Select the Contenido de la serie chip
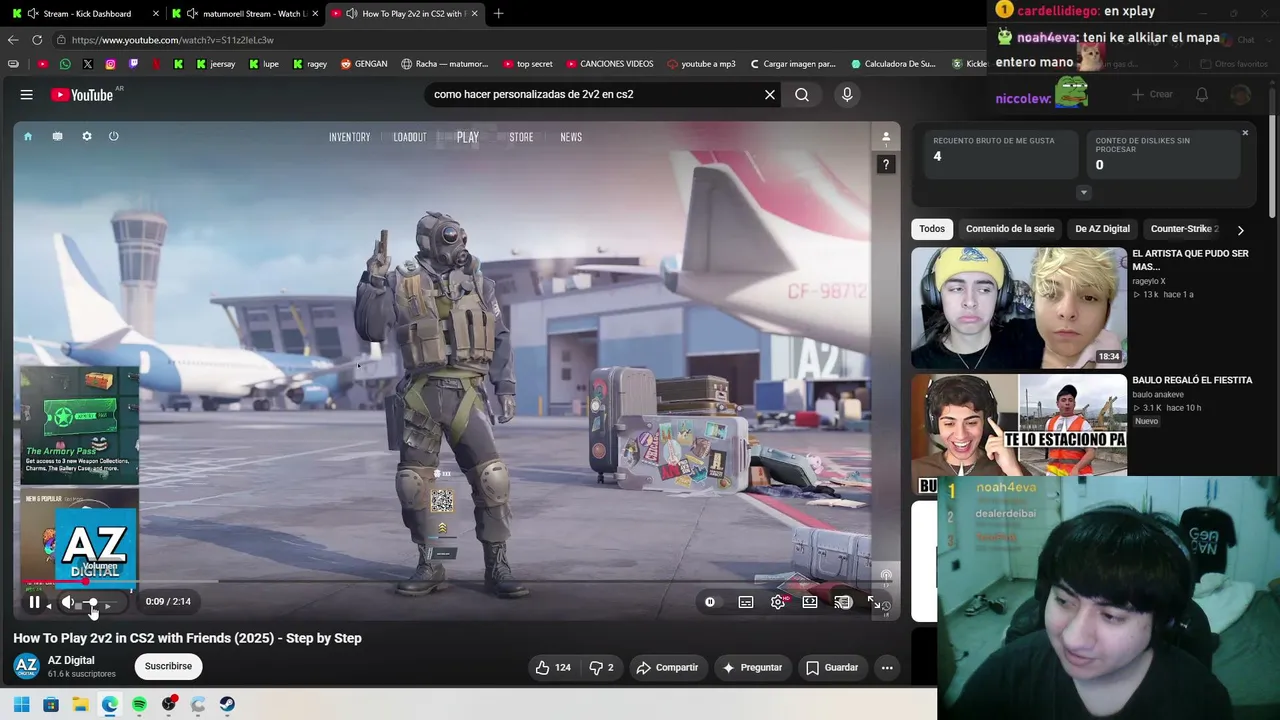The image size is (1280, 720). (1010, 229)
